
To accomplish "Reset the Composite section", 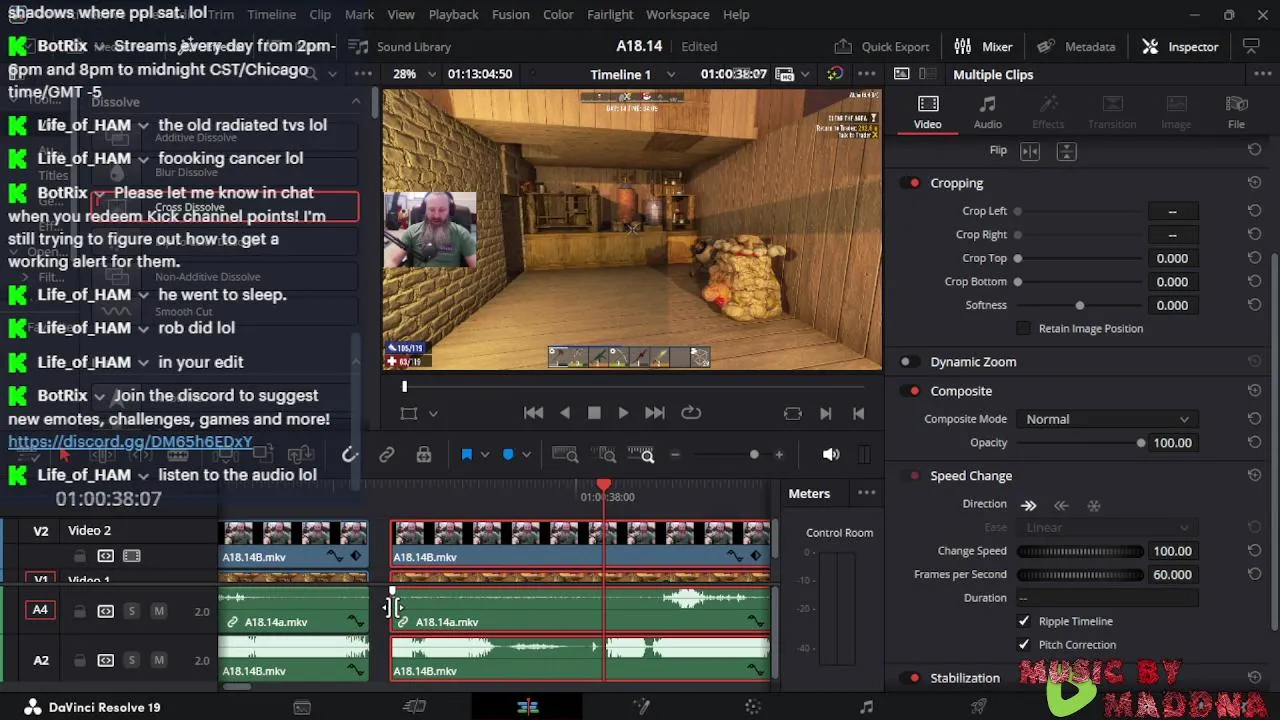I will pyautogui.click(x=1254, y=391).
